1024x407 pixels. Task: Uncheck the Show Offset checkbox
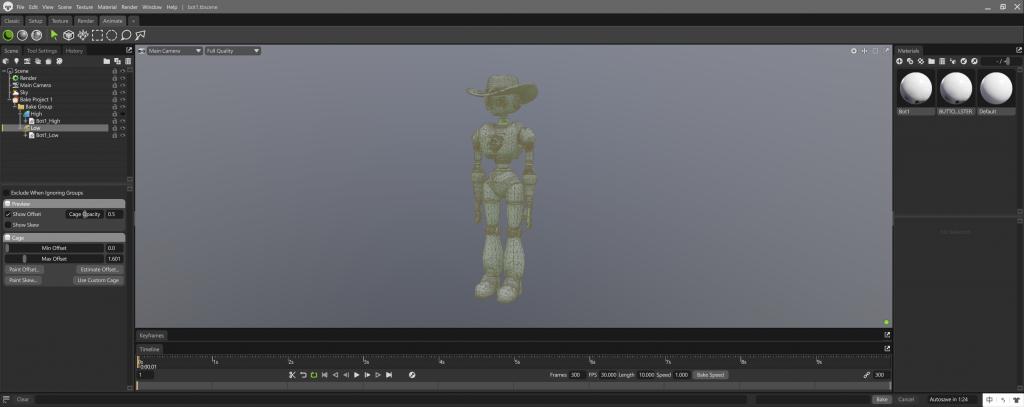8,214
